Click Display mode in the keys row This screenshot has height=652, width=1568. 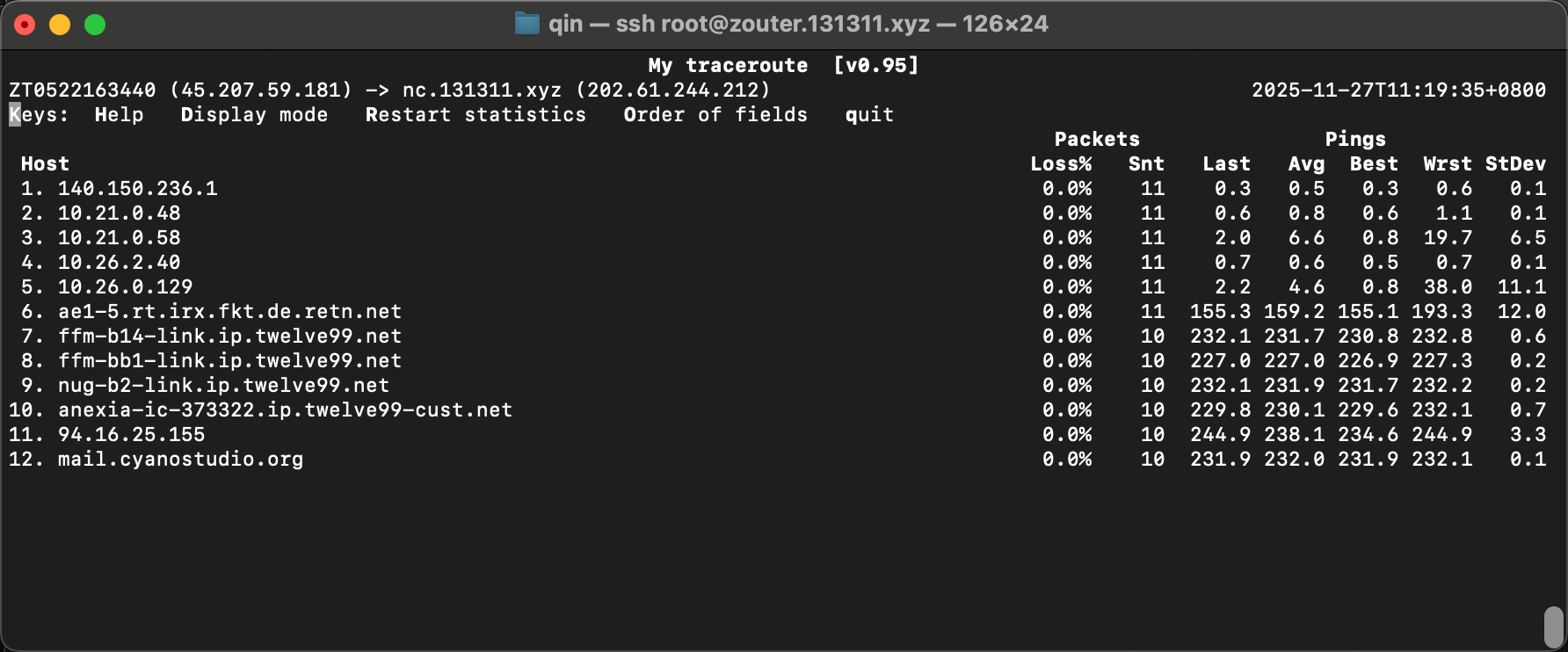(x=254, y=115)
